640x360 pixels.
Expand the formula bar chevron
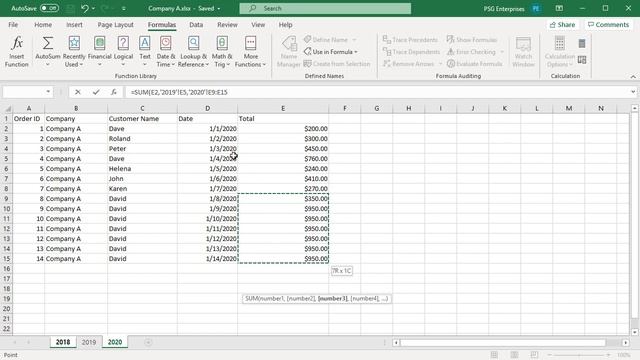[633, 92]
